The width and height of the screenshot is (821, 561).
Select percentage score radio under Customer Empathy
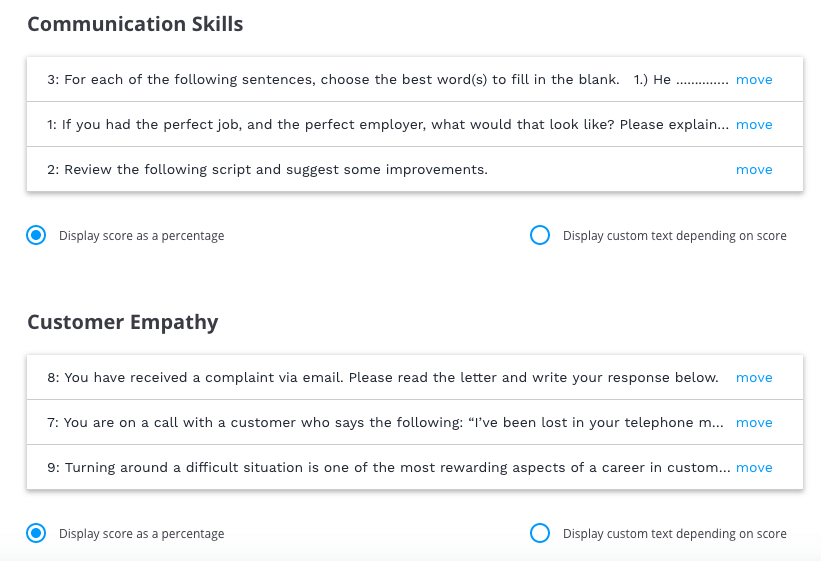pos(36,533)
